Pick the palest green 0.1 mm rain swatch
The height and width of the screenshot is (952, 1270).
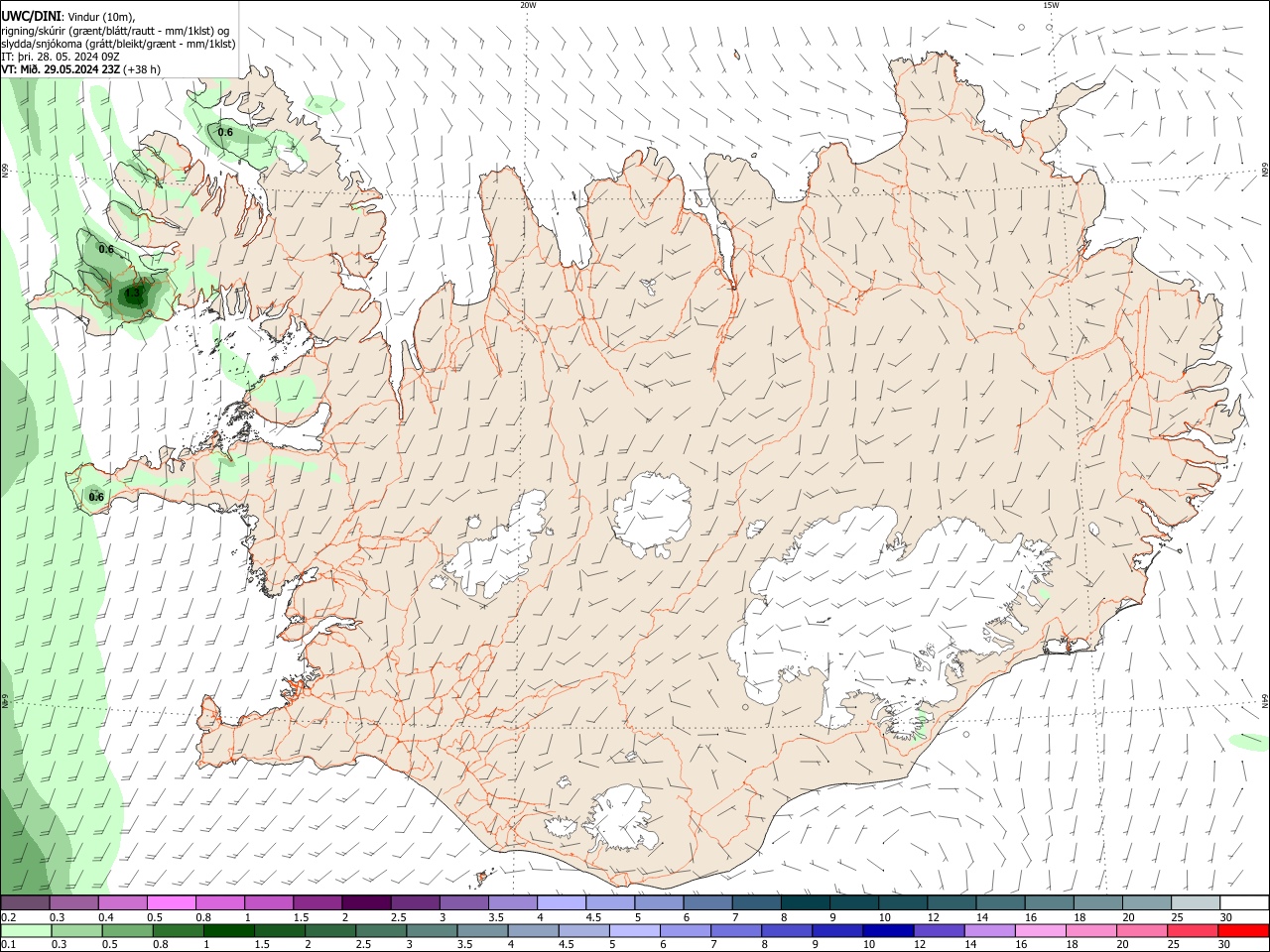(x=26, y=931)
